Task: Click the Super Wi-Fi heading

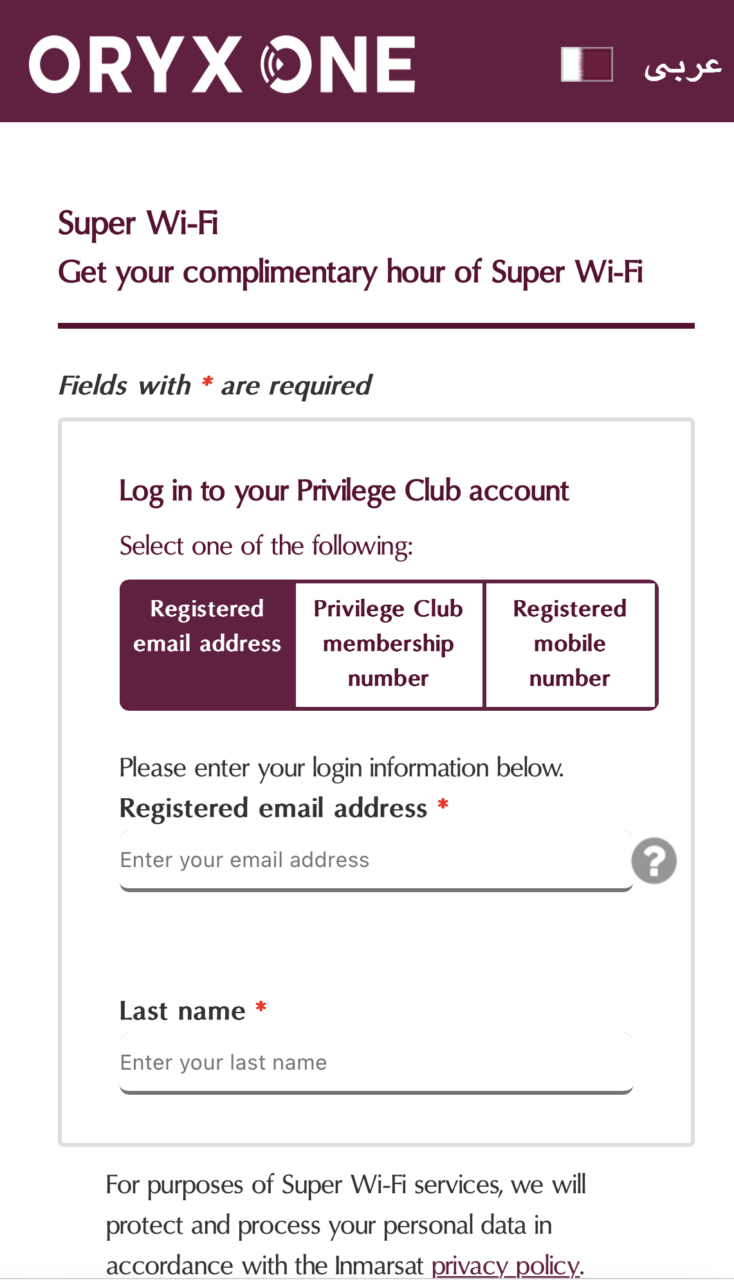Action: [x=138, y=222]
